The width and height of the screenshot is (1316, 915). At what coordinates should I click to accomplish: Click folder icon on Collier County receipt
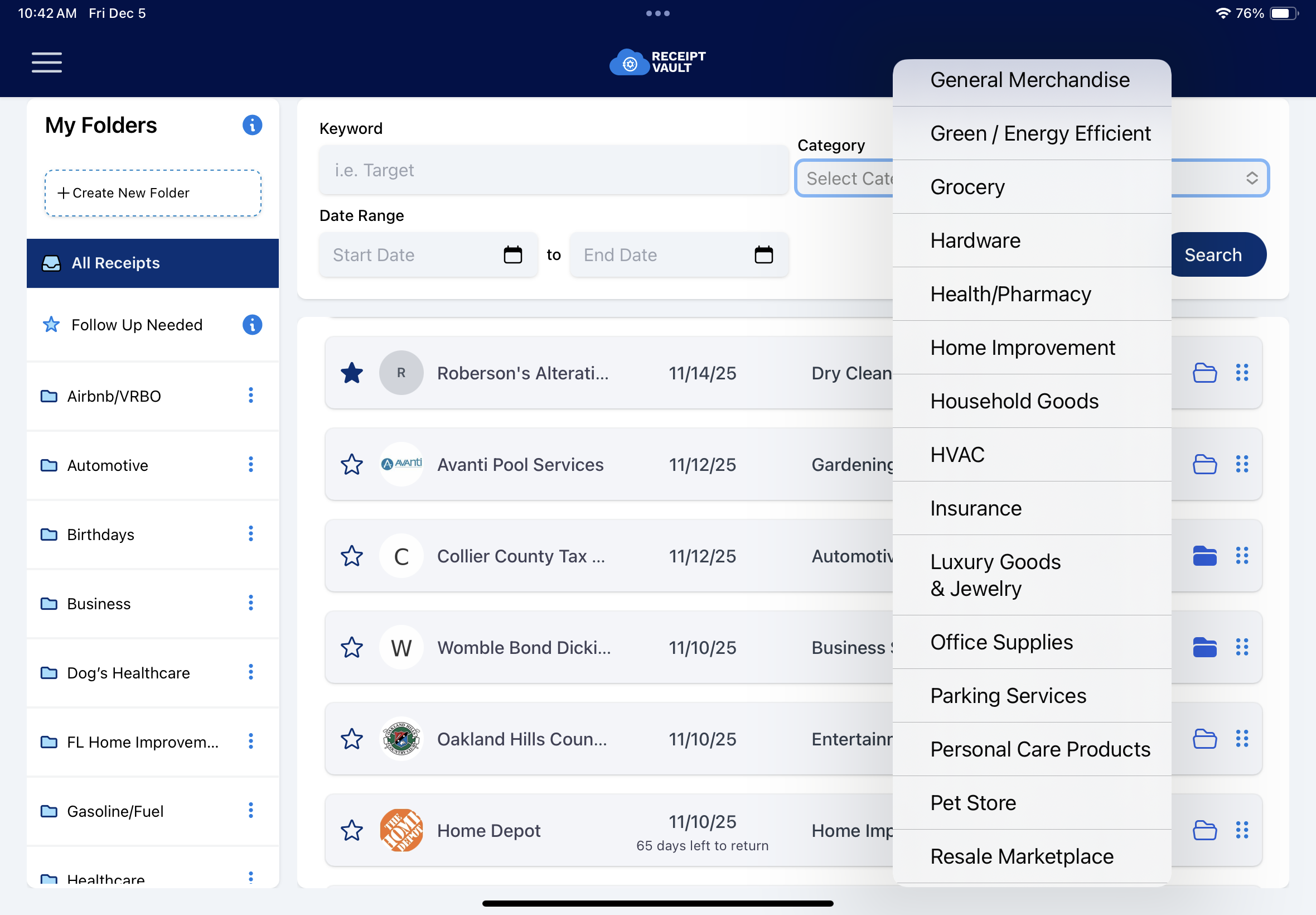tap(1204, 556)
